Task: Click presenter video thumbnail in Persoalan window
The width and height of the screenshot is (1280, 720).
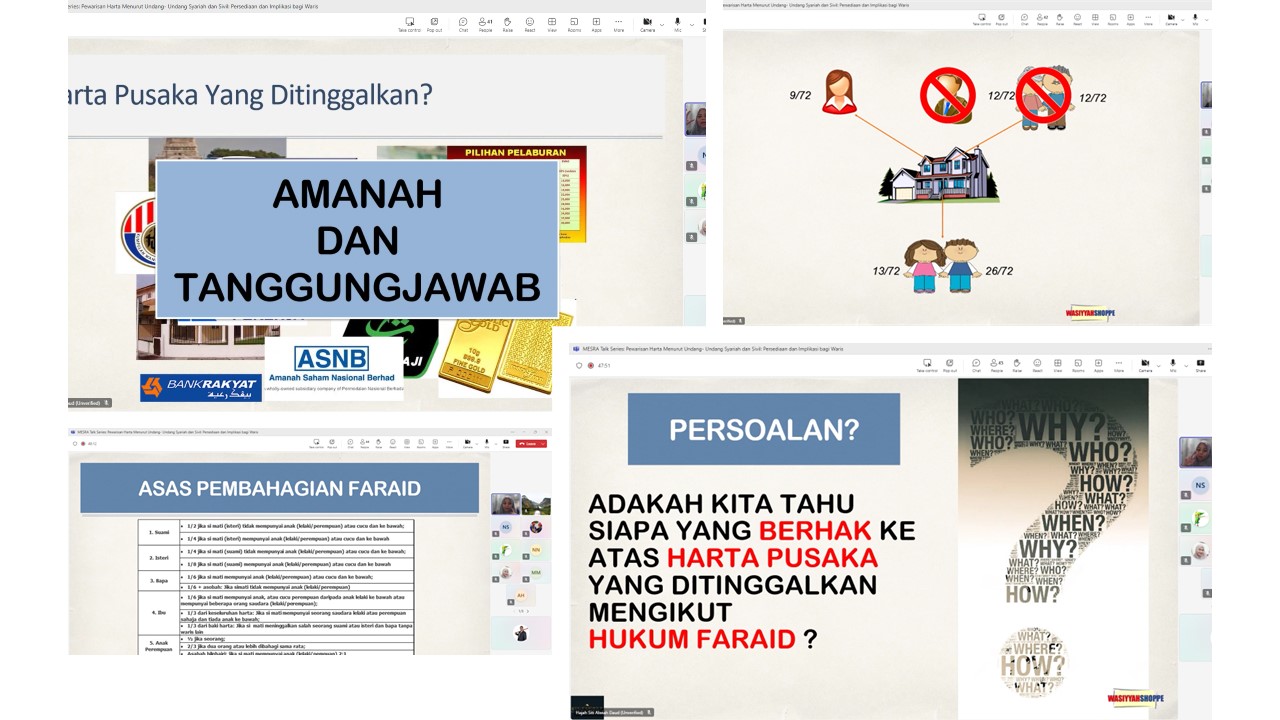Action: (x=1195, y=452)
